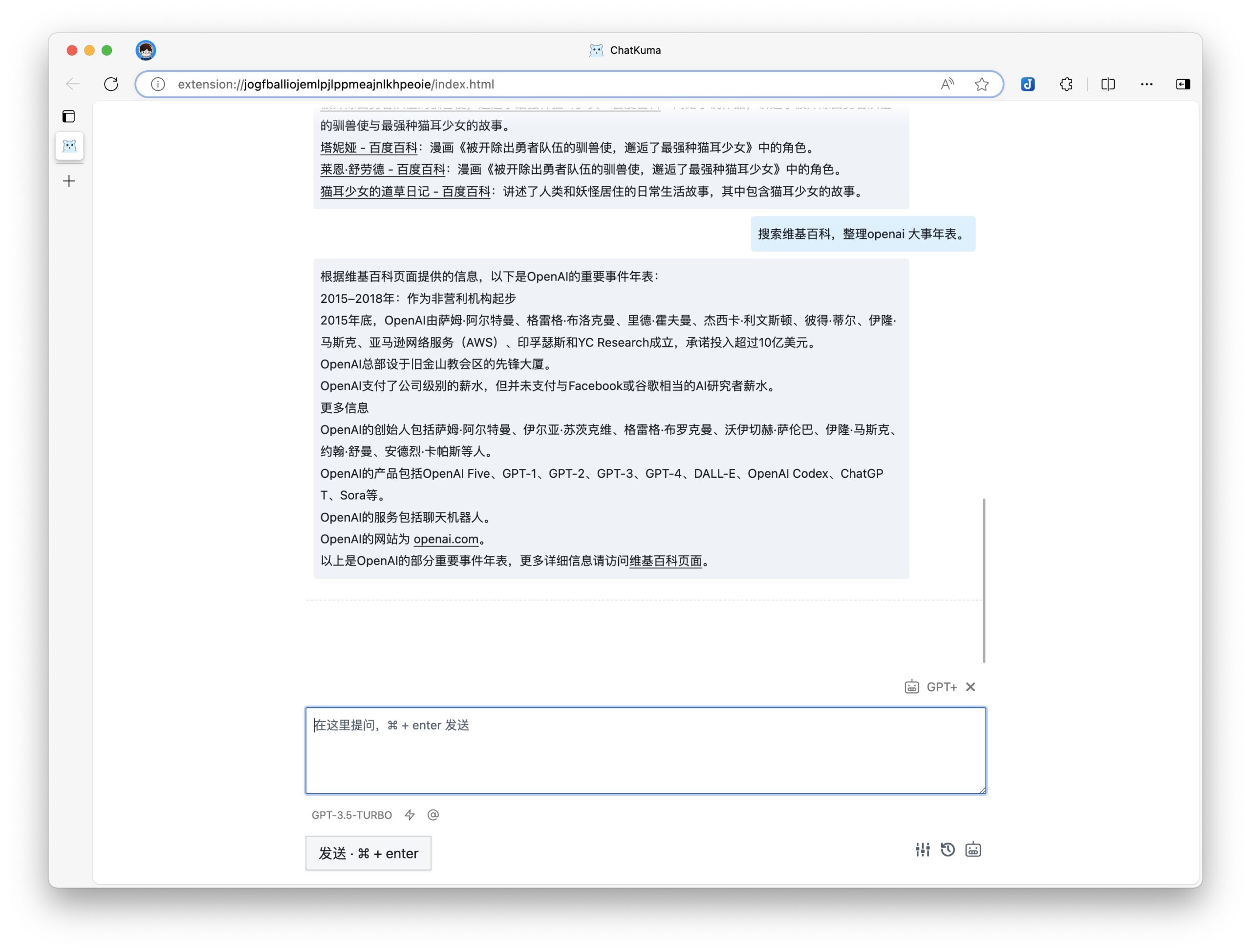This screenshot has height=952, width=1251.
Task: Remove the GPT+ bot tag
Action: point(971,687)
